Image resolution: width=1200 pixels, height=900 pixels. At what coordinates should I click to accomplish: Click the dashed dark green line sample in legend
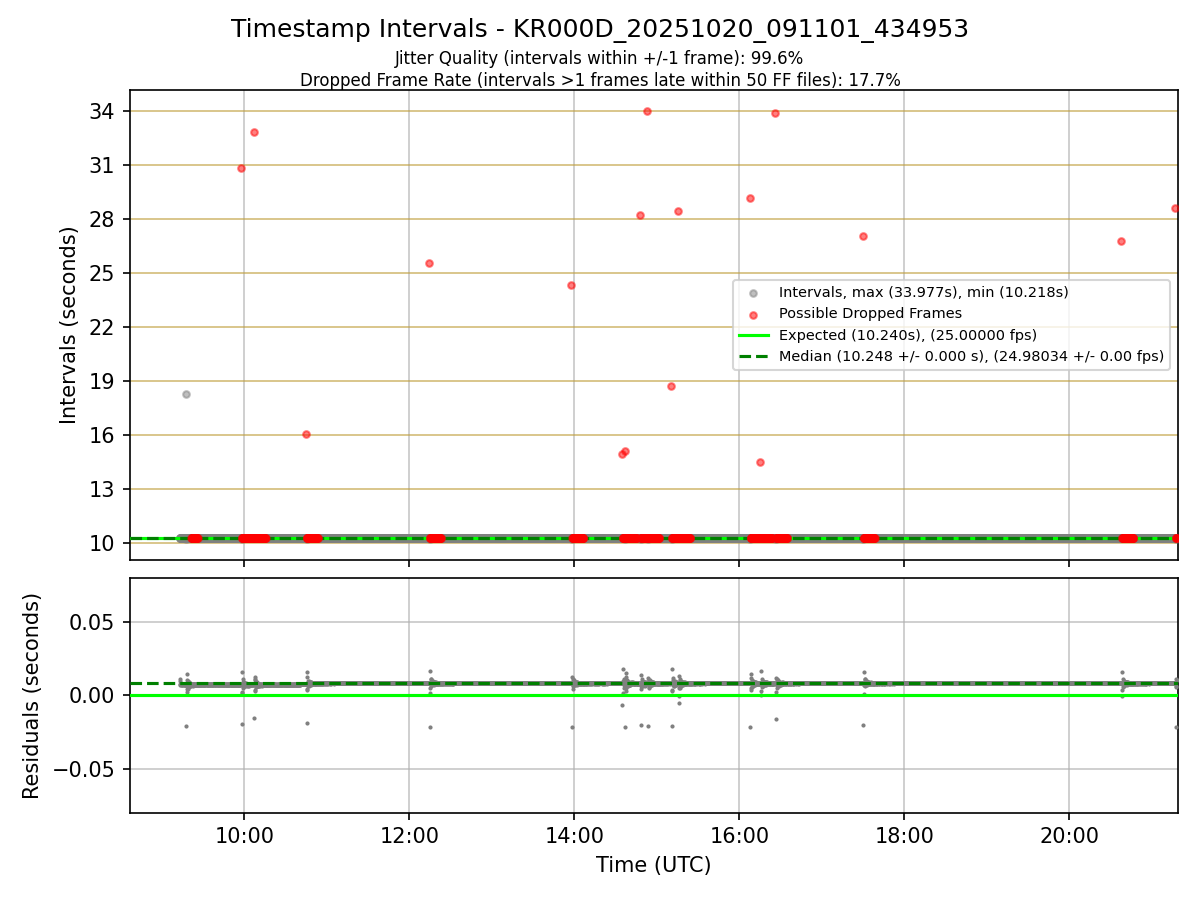click(753, 356)
